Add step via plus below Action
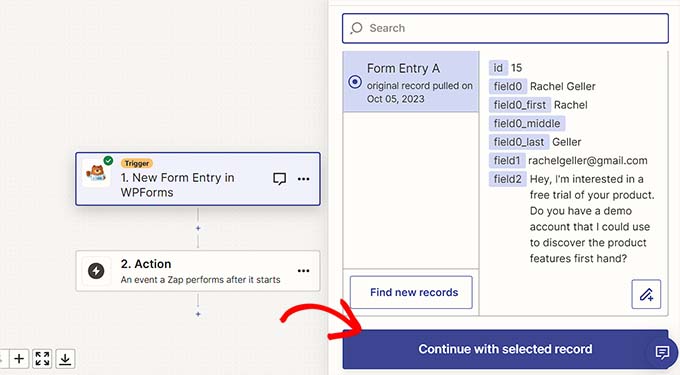The image size is (680, 375). click(x=198, y=314)
